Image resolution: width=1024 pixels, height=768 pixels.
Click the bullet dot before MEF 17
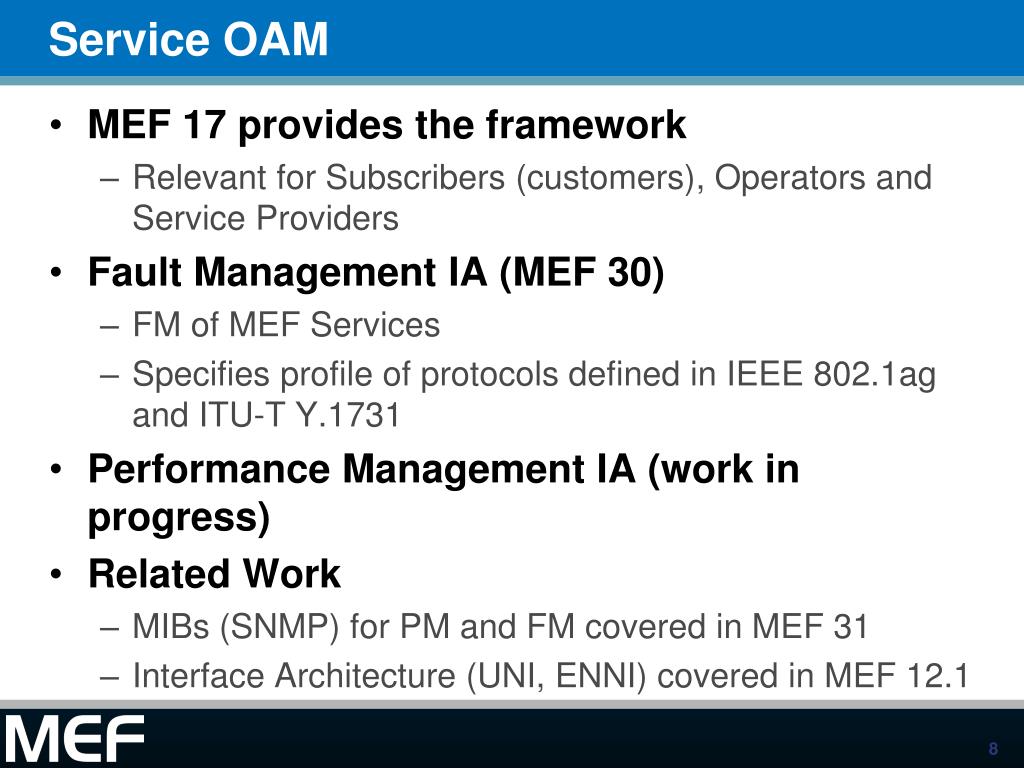click(x=57, y=125)
